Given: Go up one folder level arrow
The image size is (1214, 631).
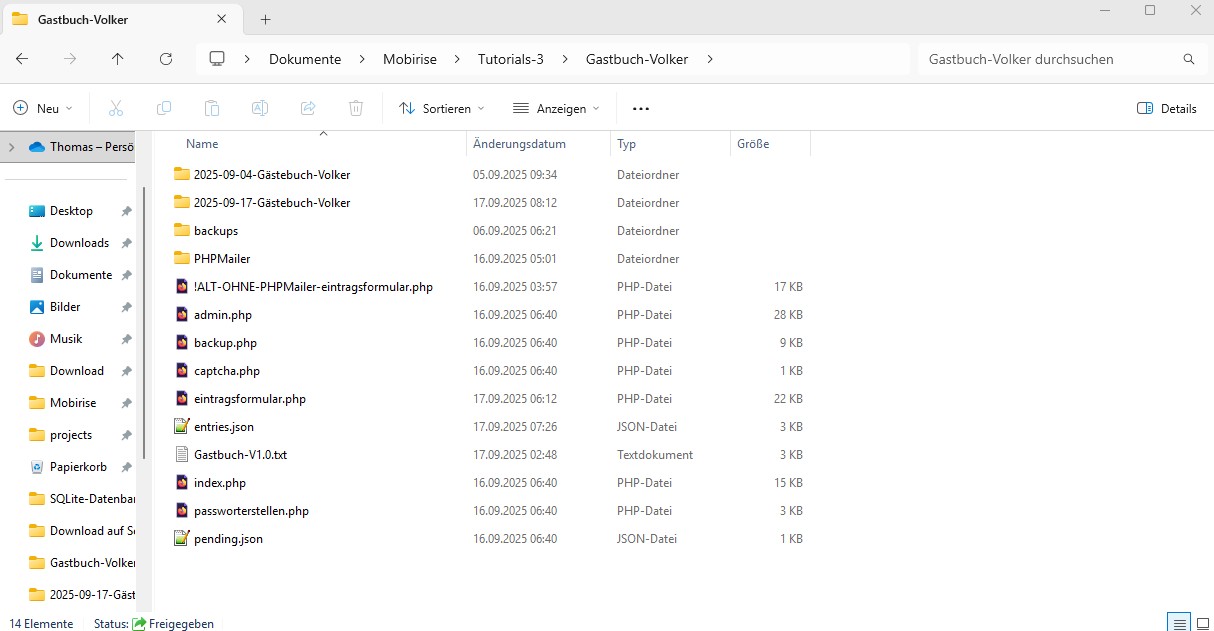Looking at the screenshot, I should [x=118, y=59].
